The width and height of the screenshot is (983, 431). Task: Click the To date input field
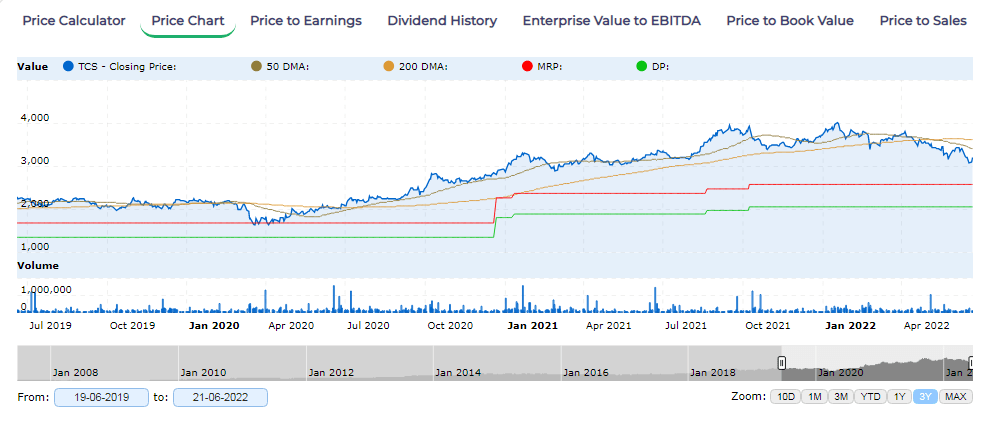pos(220,398)
